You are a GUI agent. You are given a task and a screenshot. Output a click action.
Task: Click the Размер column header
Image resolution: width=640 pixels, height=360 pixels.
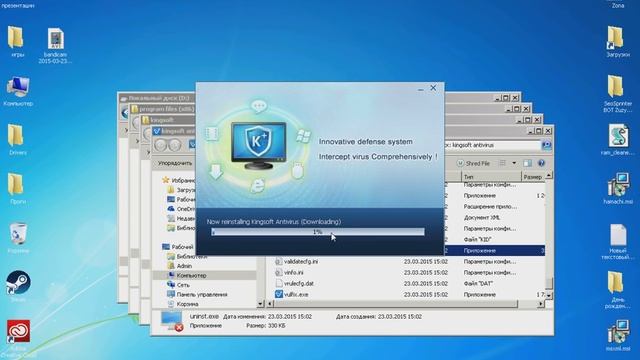(533, 177)
